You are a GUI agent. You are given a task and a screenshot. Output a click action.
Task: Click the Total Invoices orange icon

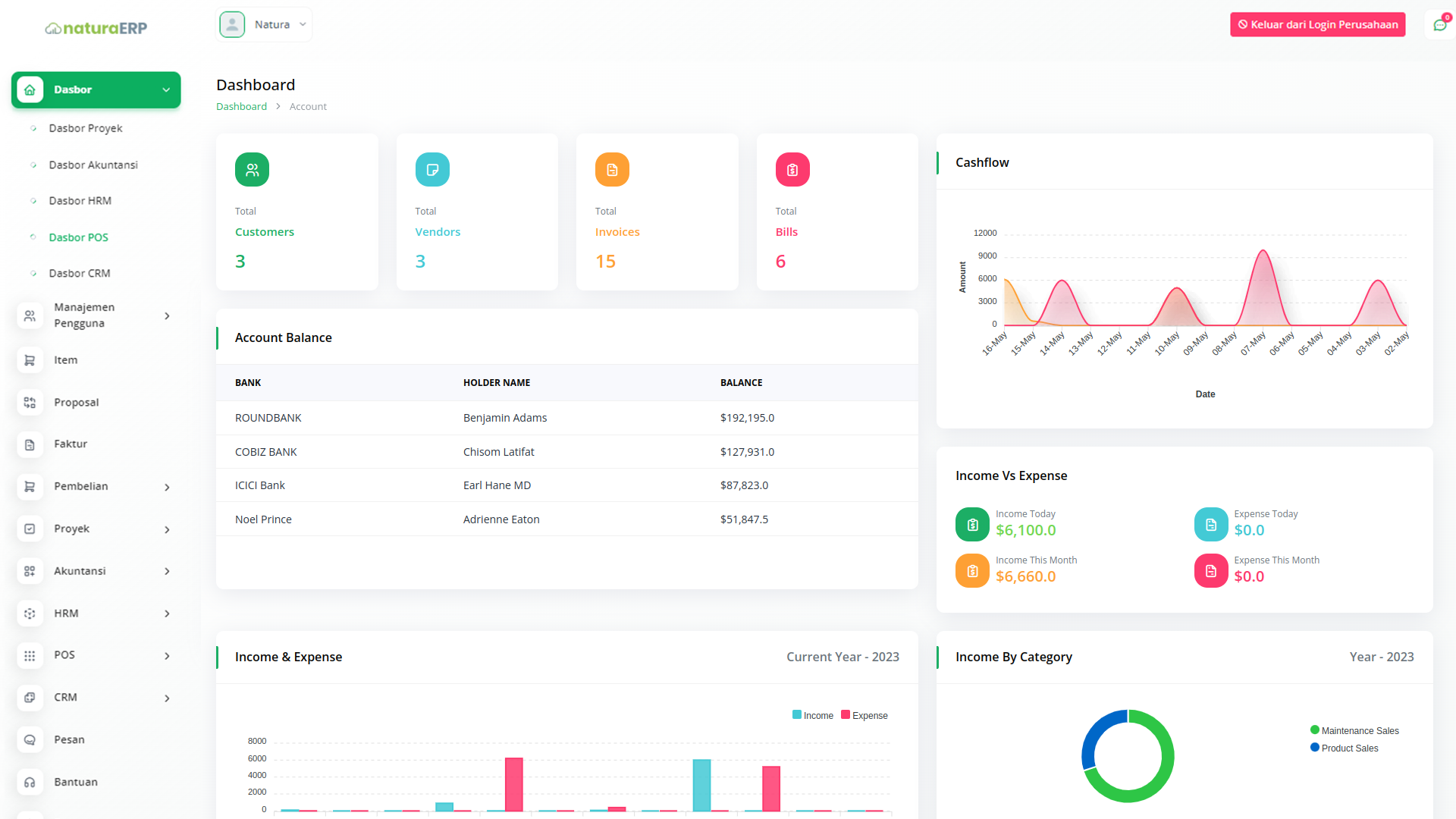coord(612,170)
